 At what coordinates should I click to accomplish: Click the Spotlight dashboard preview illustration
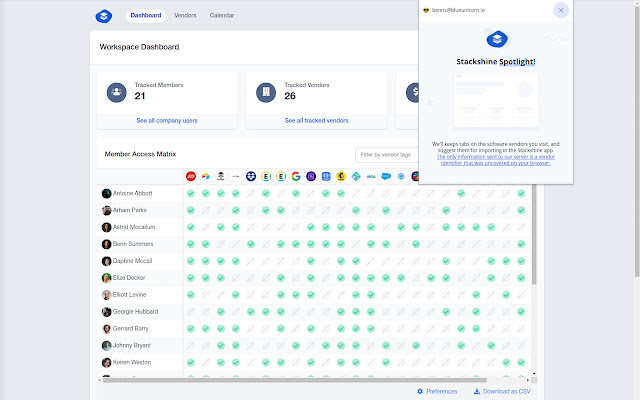pyautogui.click(x=496, y=100)
